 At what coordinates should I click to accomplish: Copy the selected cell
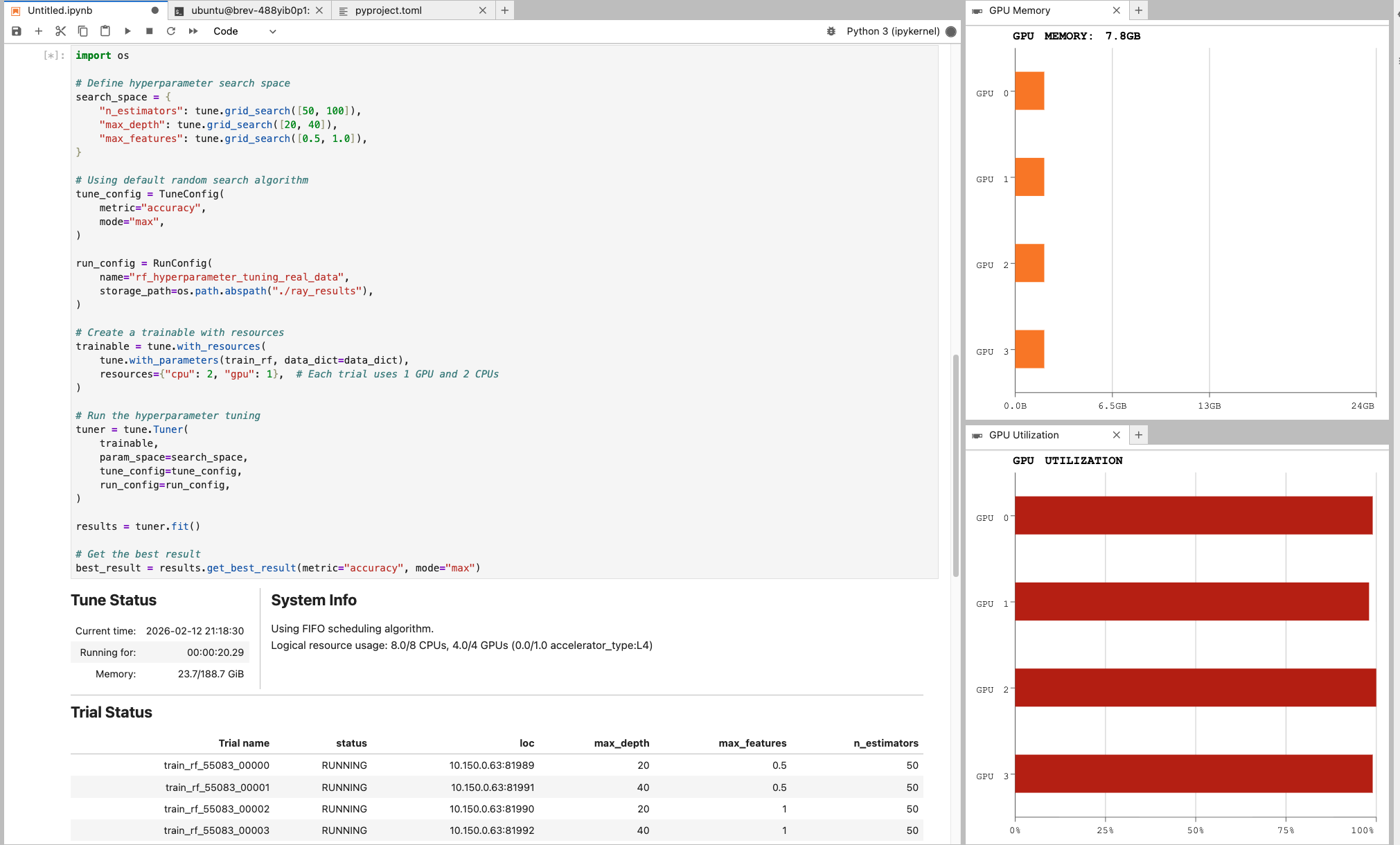83,30
